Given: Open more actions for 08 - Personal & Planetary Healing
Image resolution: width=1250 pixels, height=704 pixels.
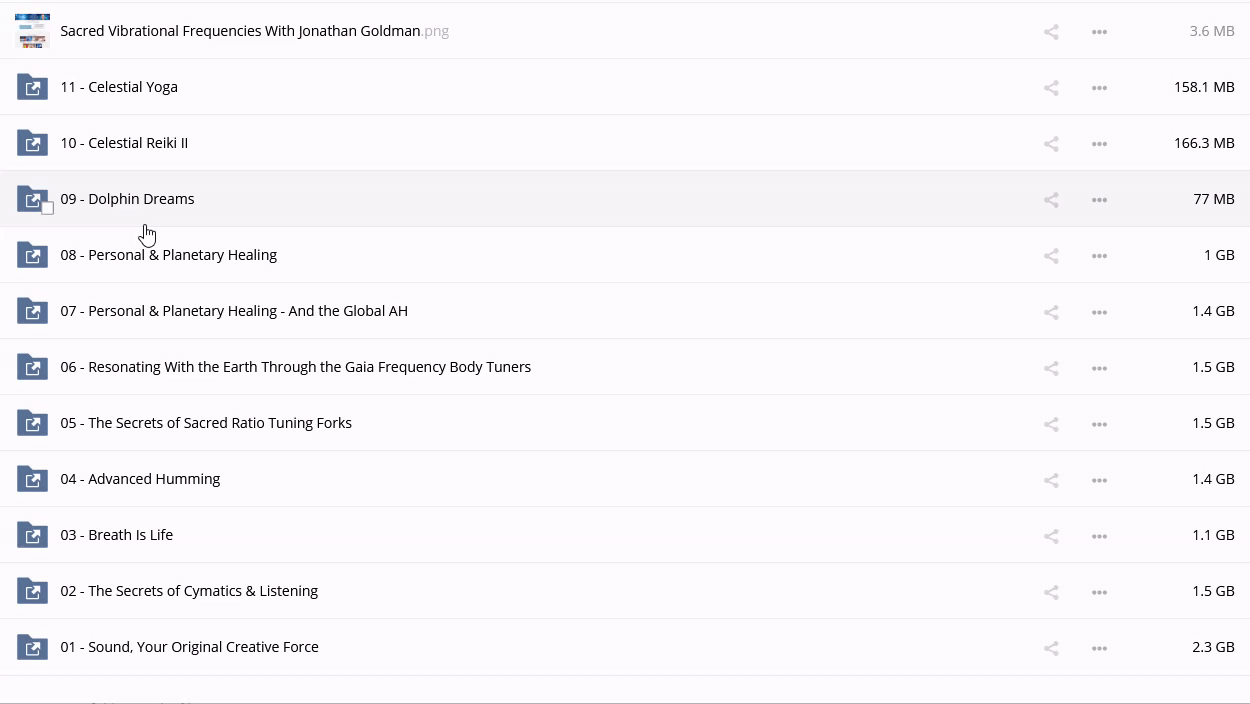Looking at the screenshot, I should pos(1099,256).
